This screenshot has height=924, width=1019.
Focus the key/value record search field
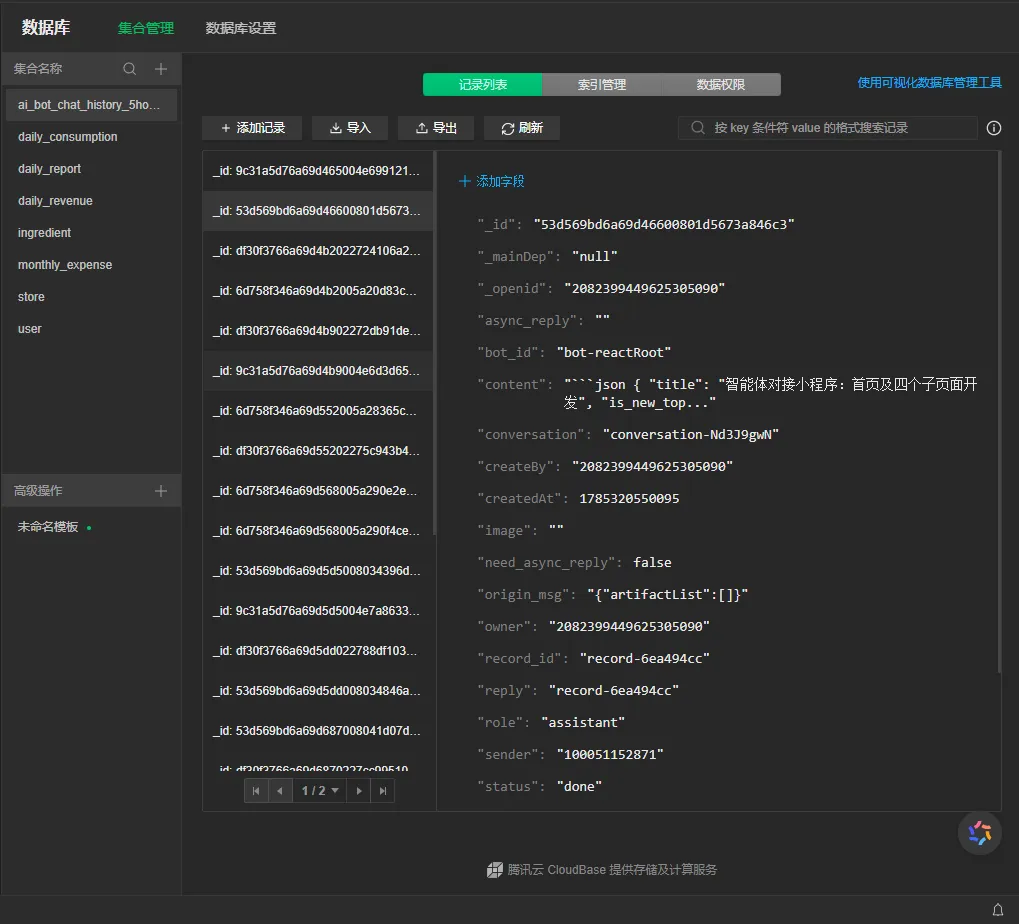click(827, 128)
